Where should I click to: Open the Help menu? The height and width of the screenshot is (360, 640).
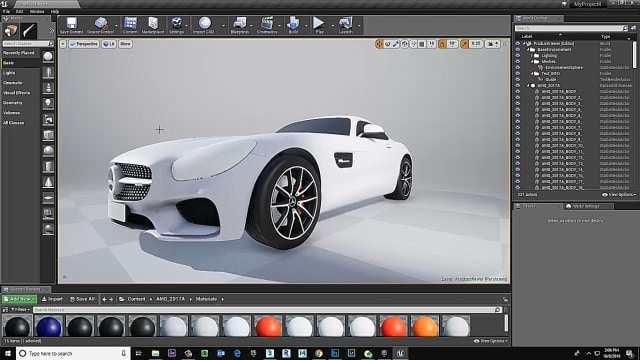55,11
